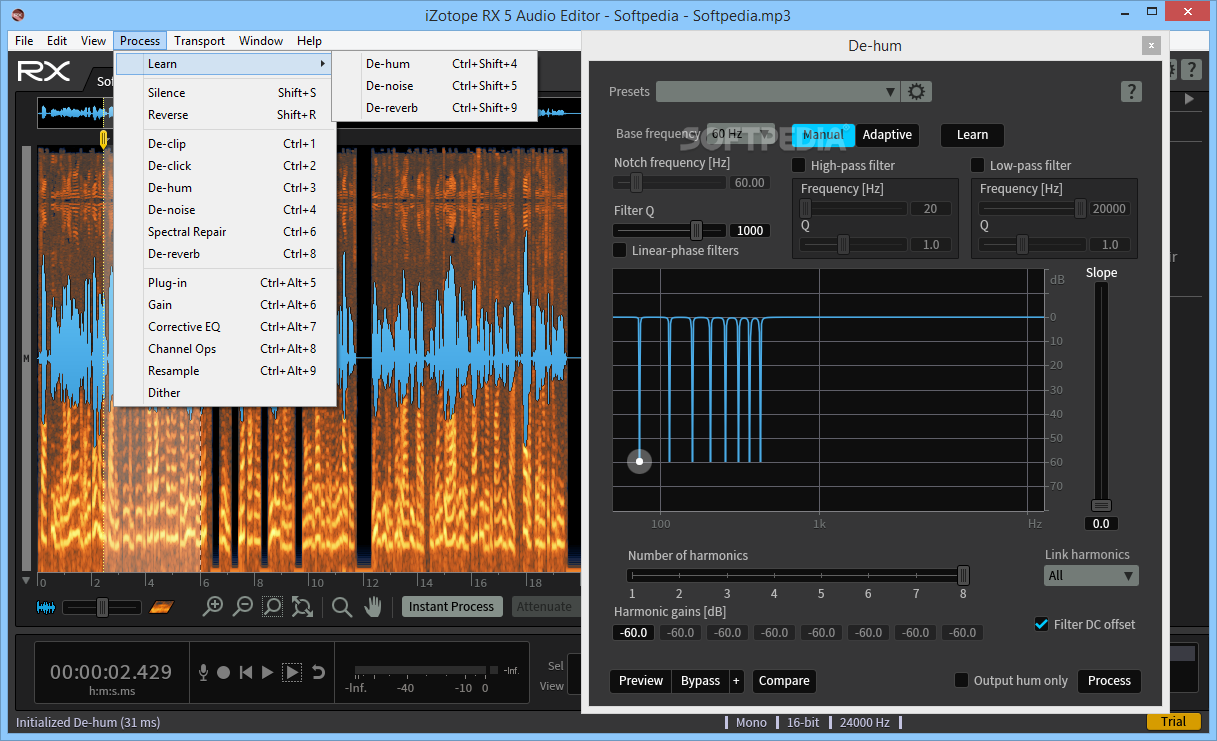Screen dimensions: 1217x741
Task: Click the help icon behind De-hum dialog
Action: tap(1191, 69)
